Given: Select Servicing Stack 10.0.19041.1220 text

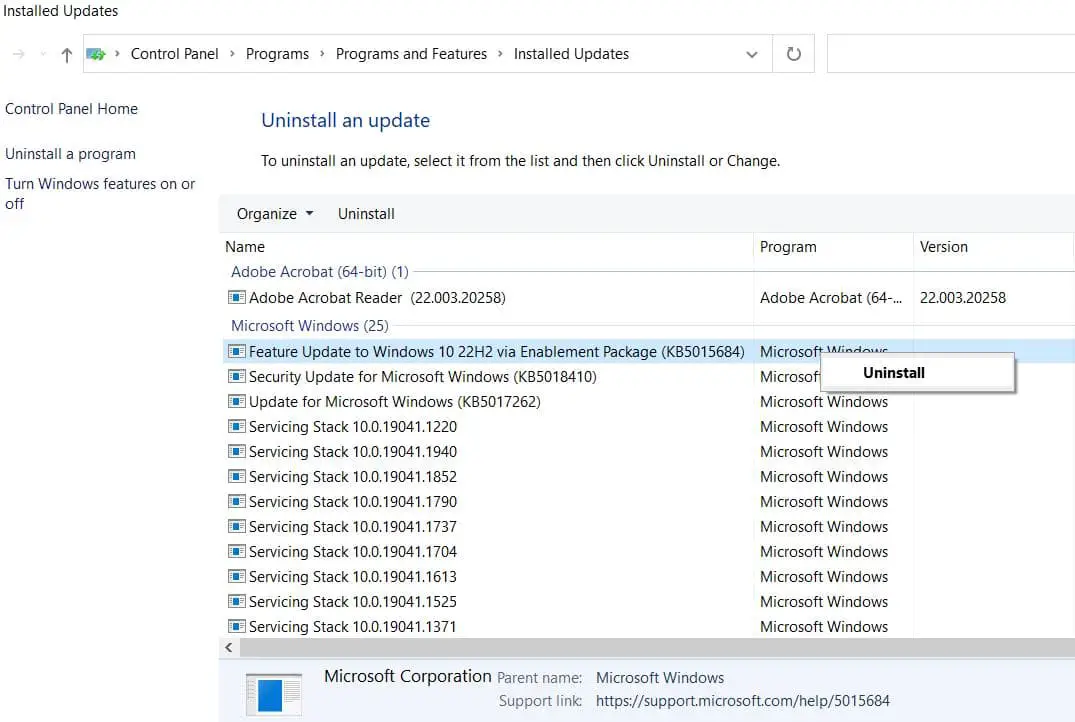Looking at the screenshot, I should 352,426.
